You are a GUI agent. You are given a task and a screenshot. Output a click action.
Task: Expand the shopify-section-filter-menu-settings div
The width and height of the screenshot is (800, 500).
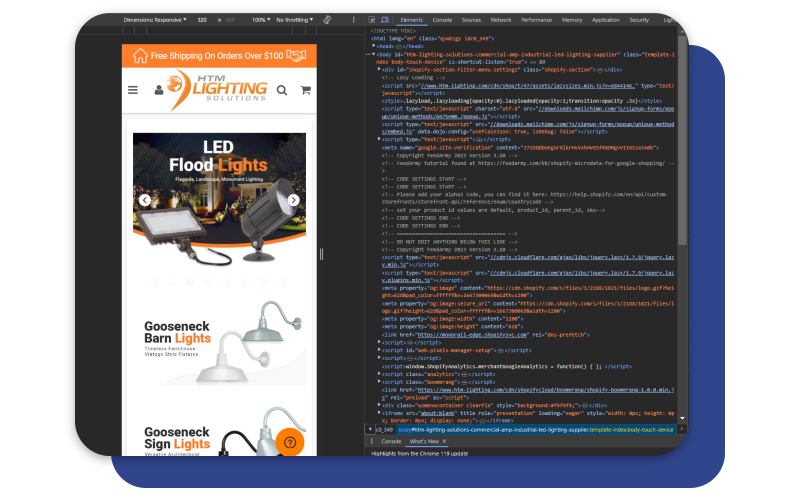(379, 69)
